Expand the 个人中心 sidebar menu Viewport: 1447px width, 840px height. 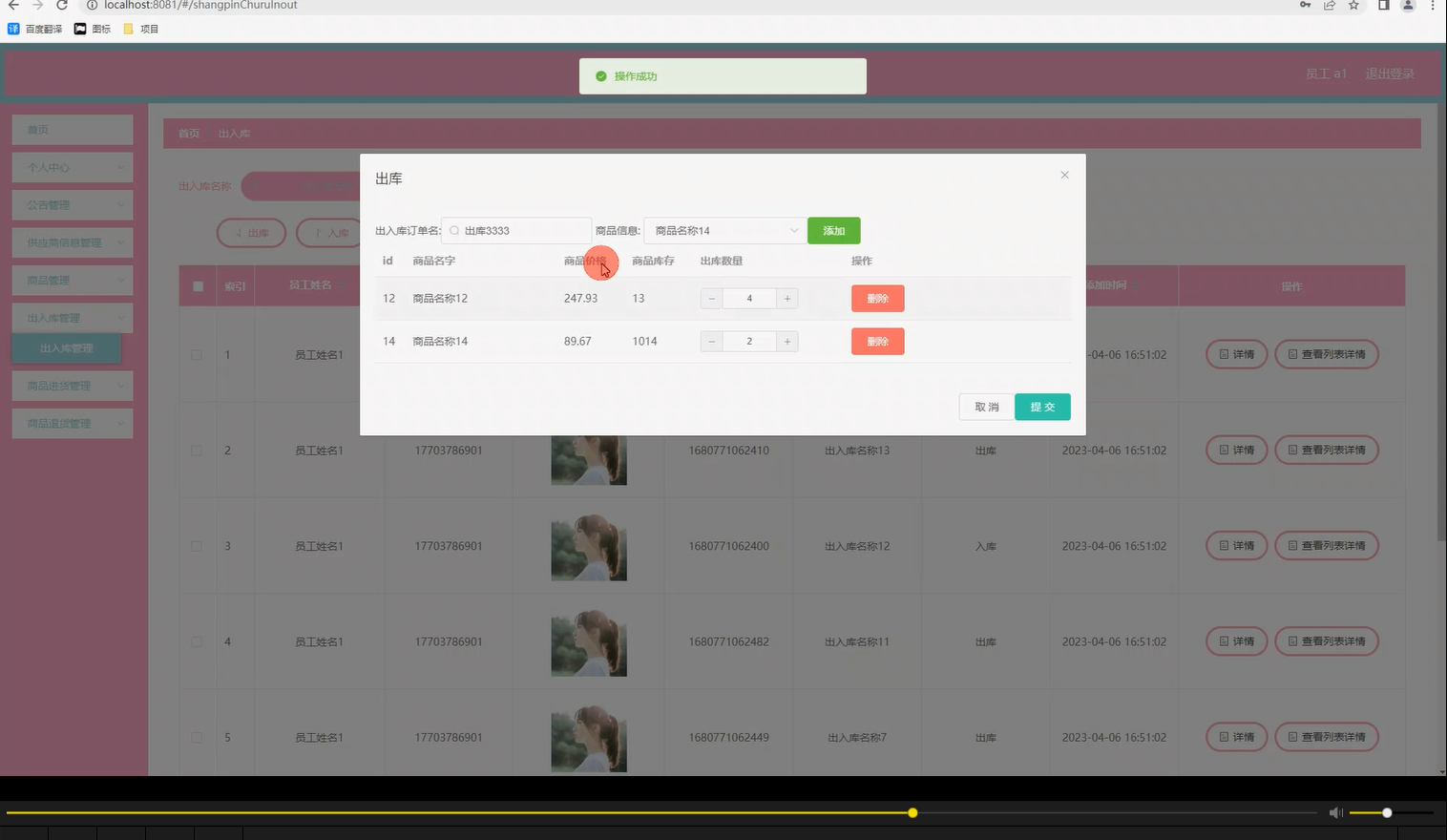(x=73, y=167)
